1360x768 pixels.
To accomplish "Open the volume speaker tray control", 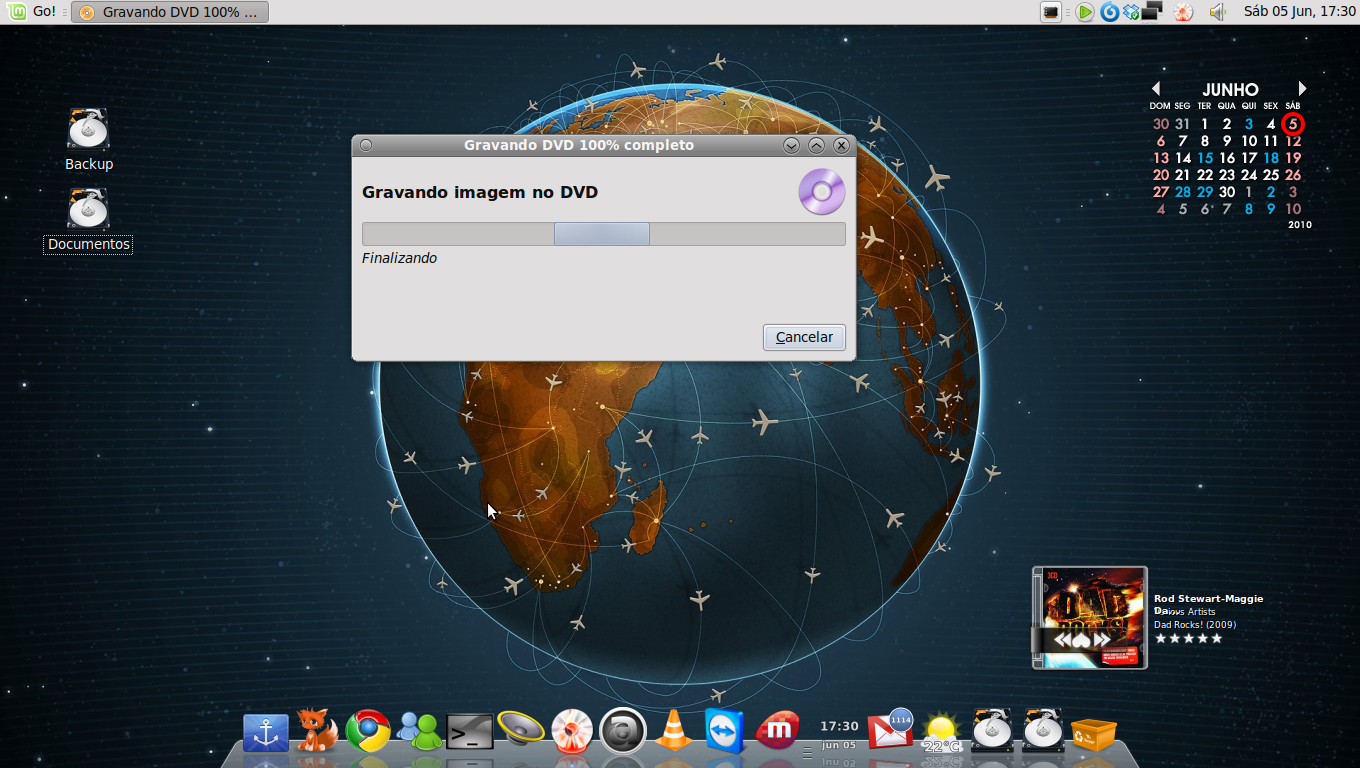I will point(1217,12).
